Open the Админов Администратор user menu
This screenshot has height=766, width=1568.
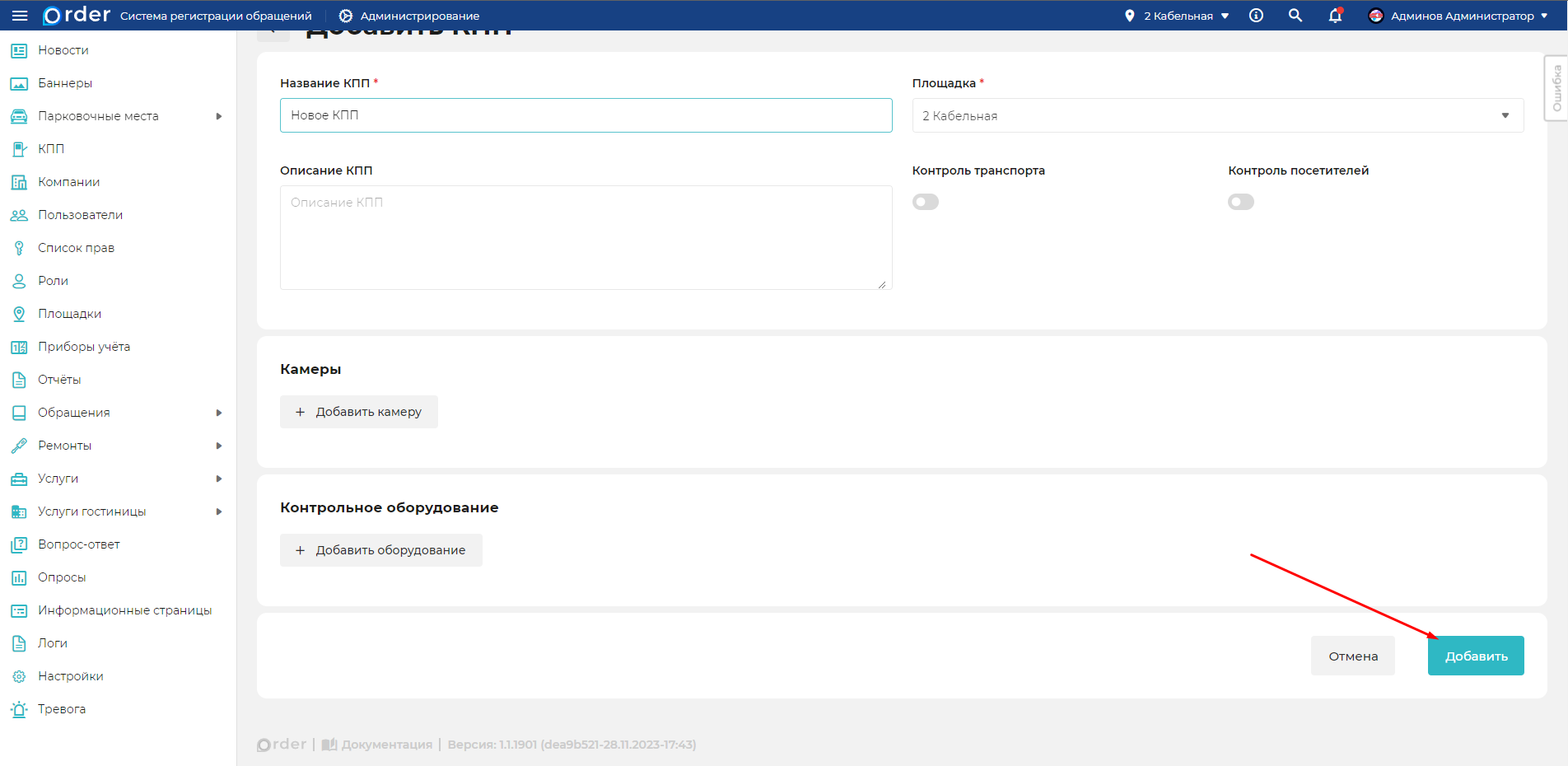tap(1458, 16)
